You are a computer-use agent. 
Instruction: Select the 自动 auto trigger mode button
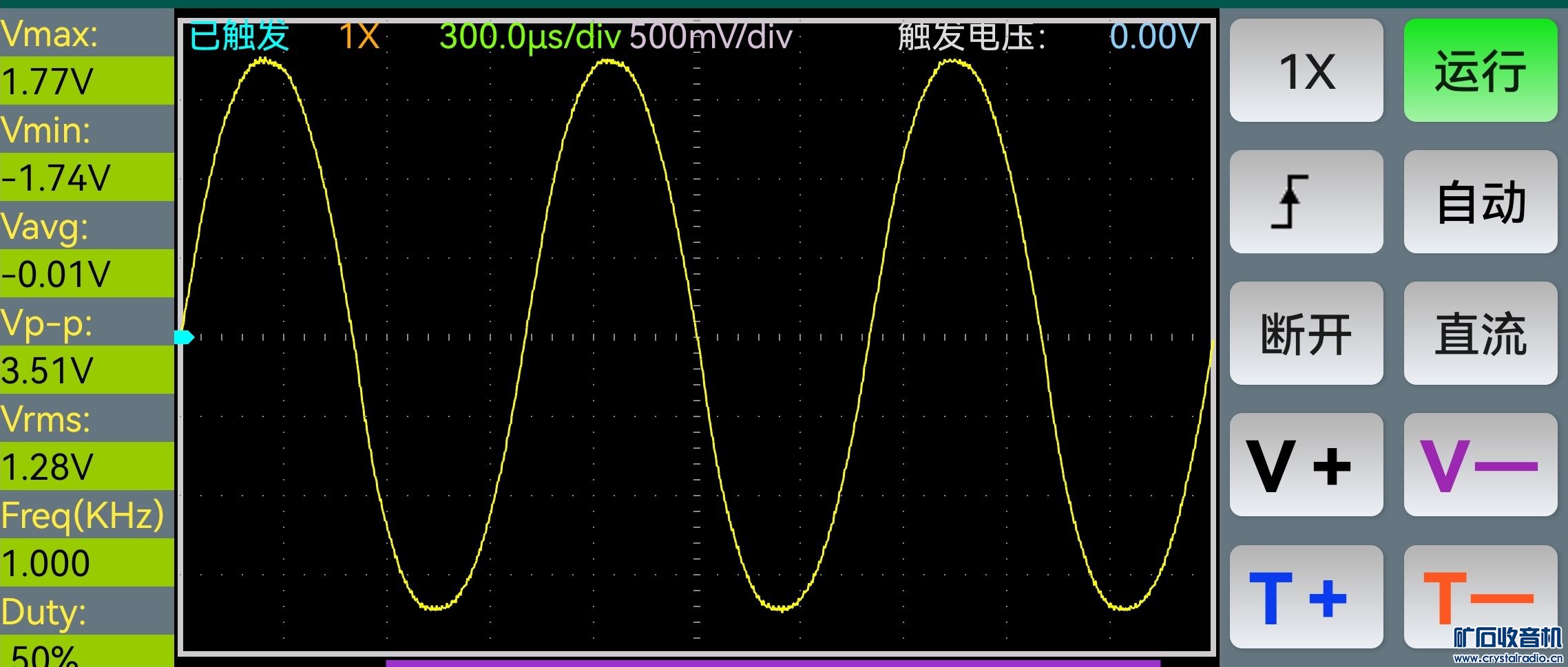coord(1481,202)
